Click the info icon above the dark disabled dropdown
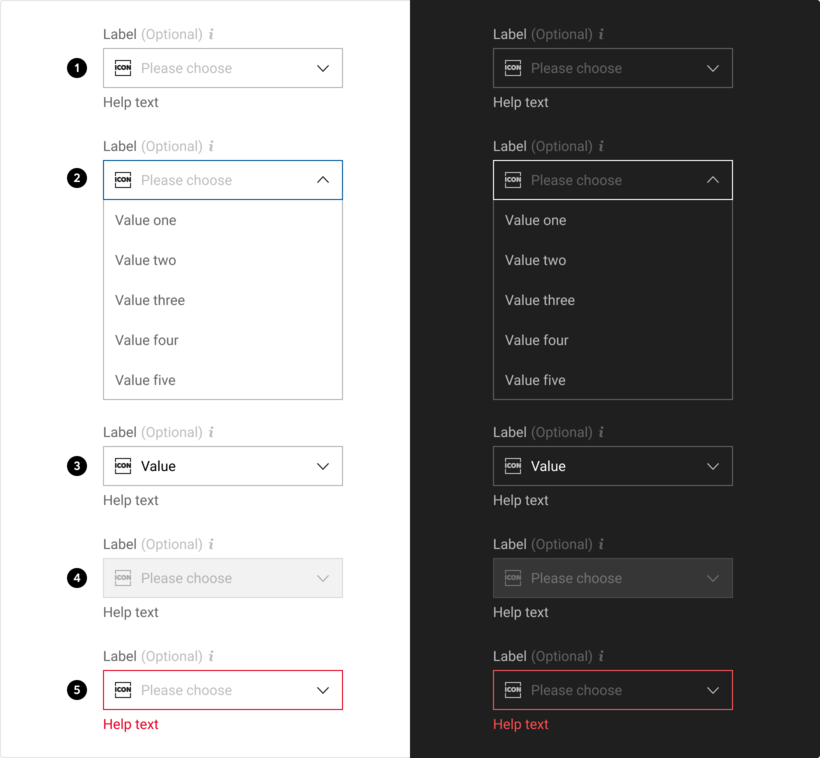820x758 pixels. [x=601, y=544]
